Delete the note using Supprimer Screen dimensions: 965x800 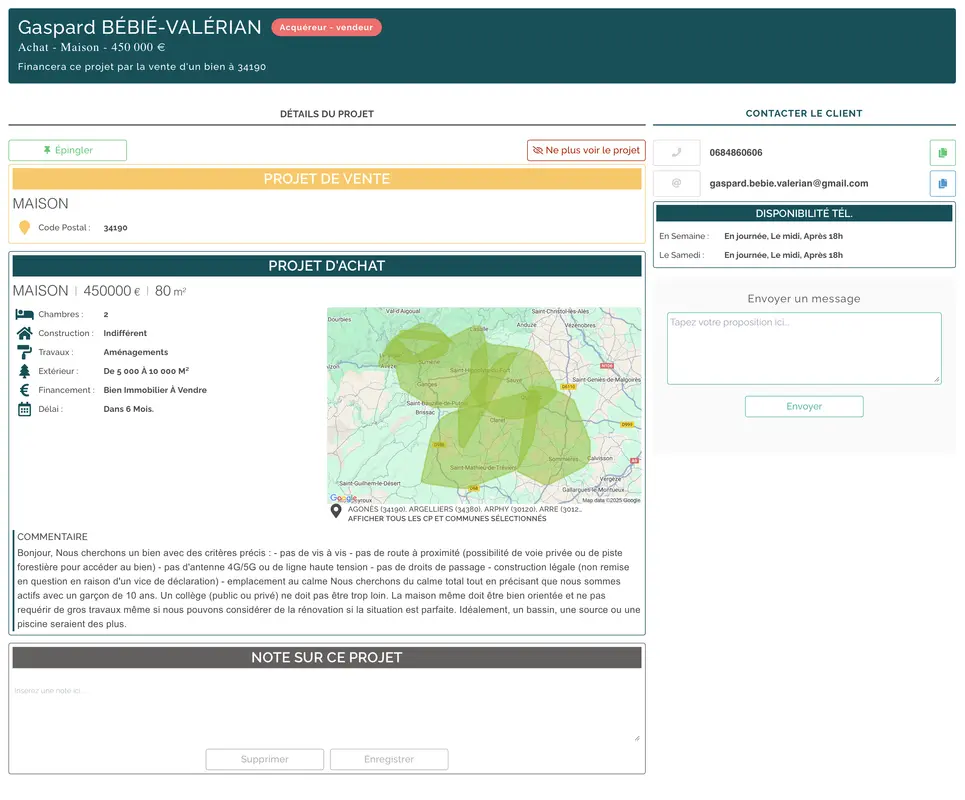(264, 759)
